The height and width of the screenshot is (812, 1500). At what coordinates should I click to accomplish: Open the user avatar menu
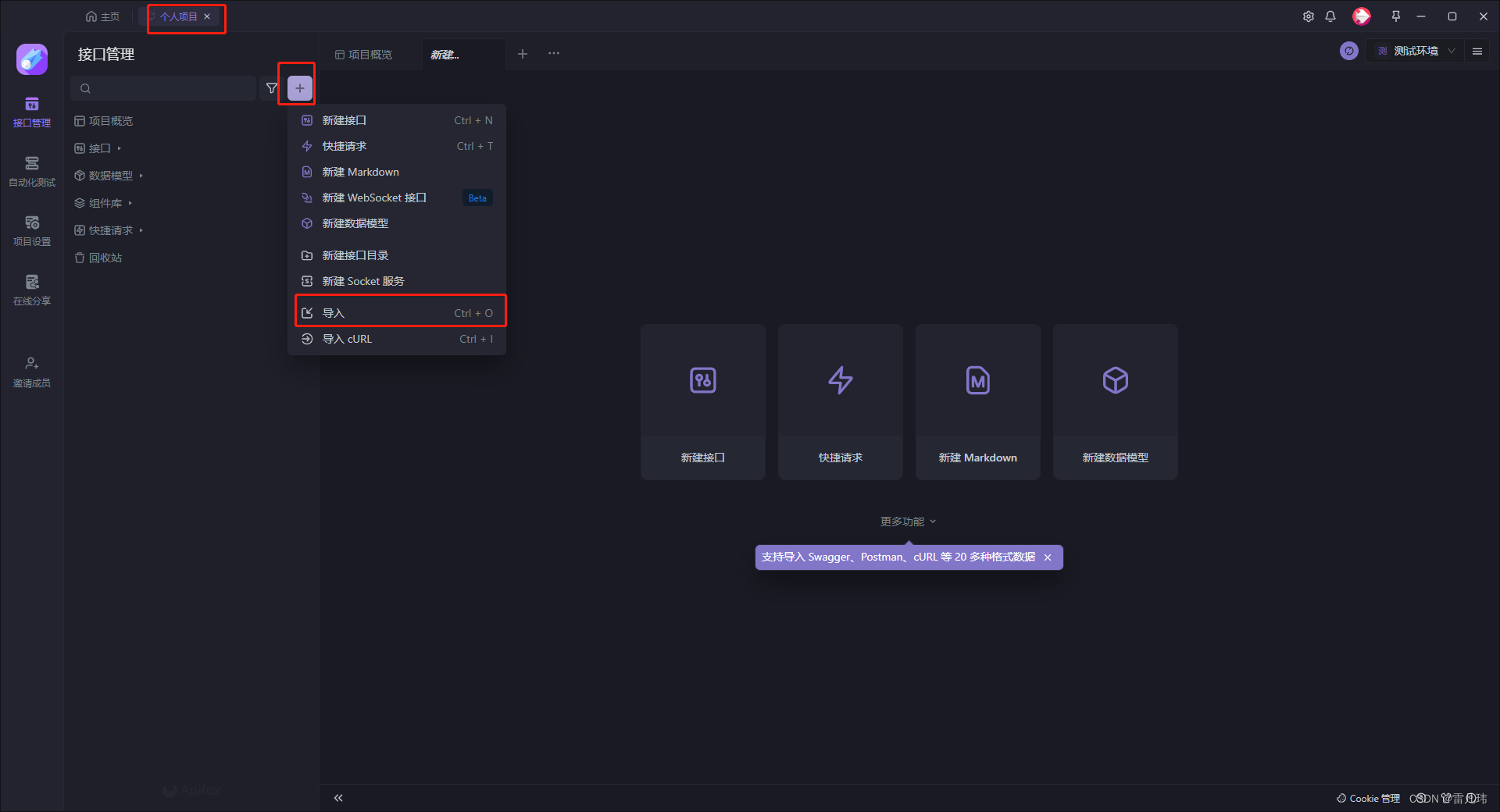pos(1362,16)
